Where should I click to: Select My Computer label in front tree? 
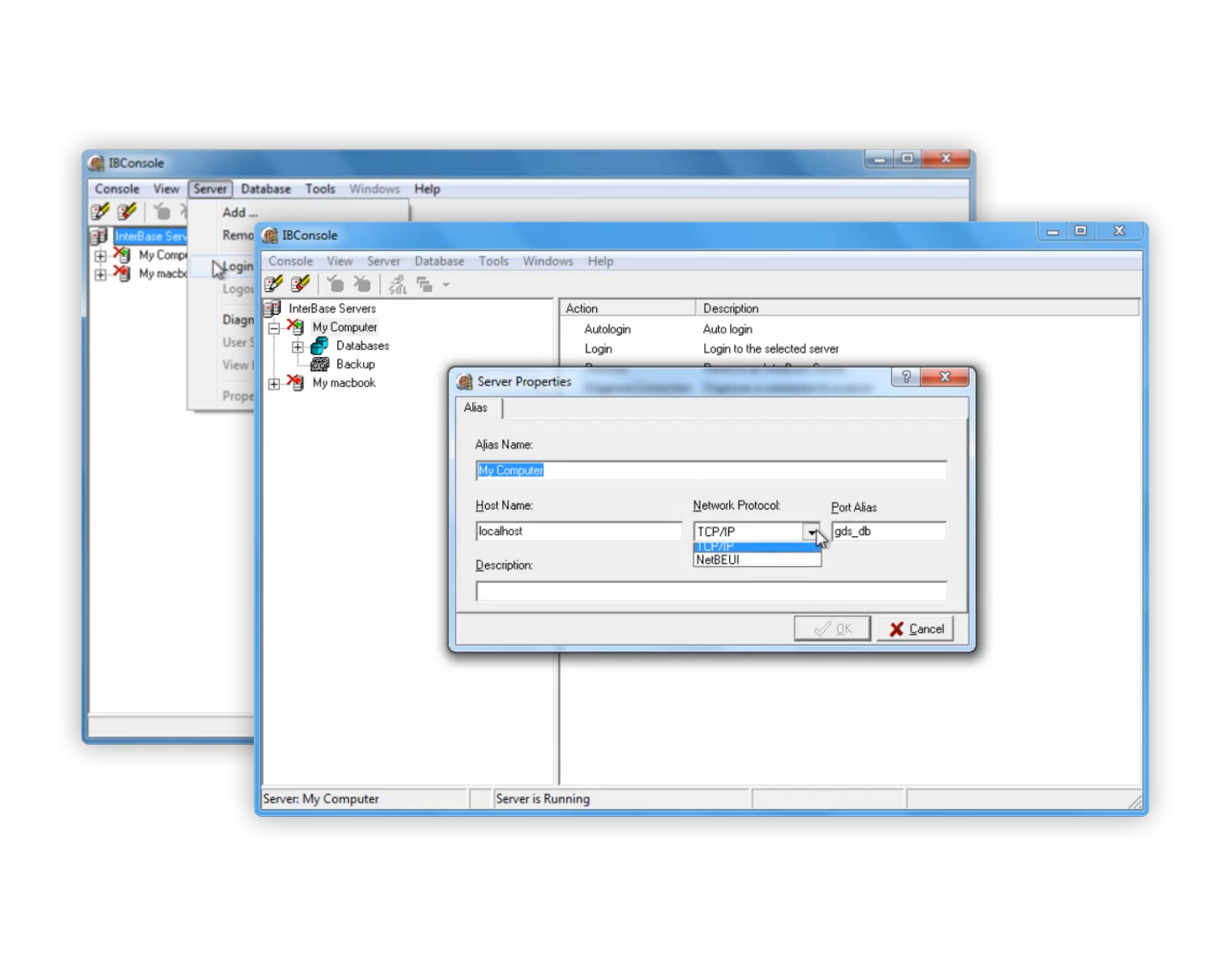coord(345,327)
